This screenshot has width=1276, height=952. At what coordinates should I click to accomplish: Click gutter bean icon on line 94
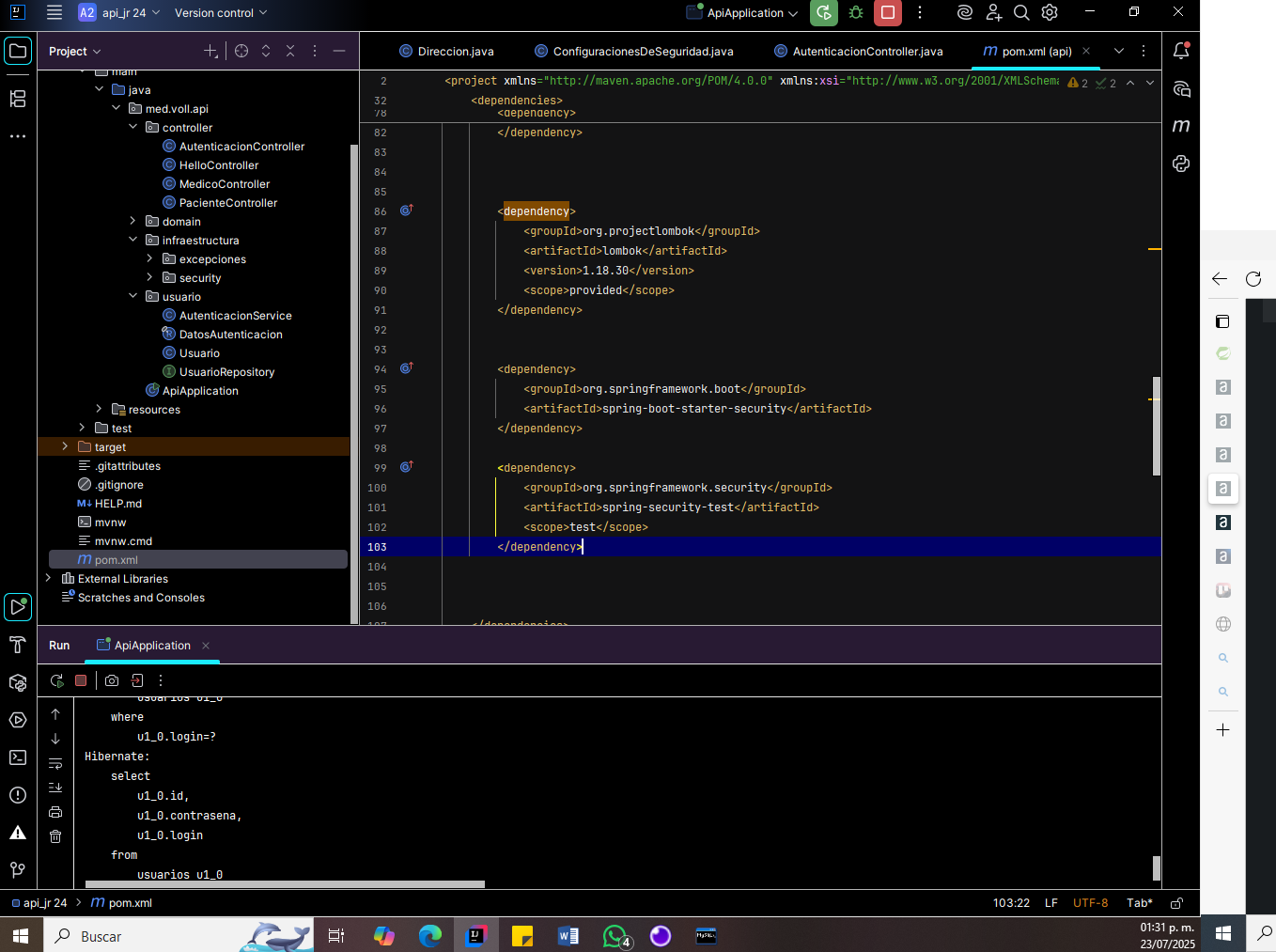407,368
